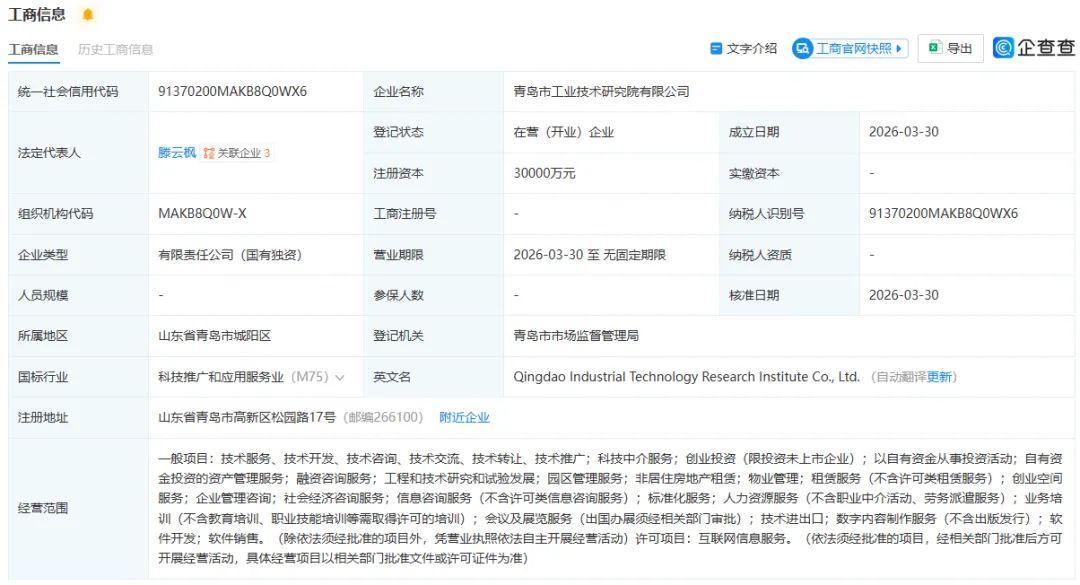
Task: Click company name 青岛市工业技术研究院有限公司
Action: [601, 92]
